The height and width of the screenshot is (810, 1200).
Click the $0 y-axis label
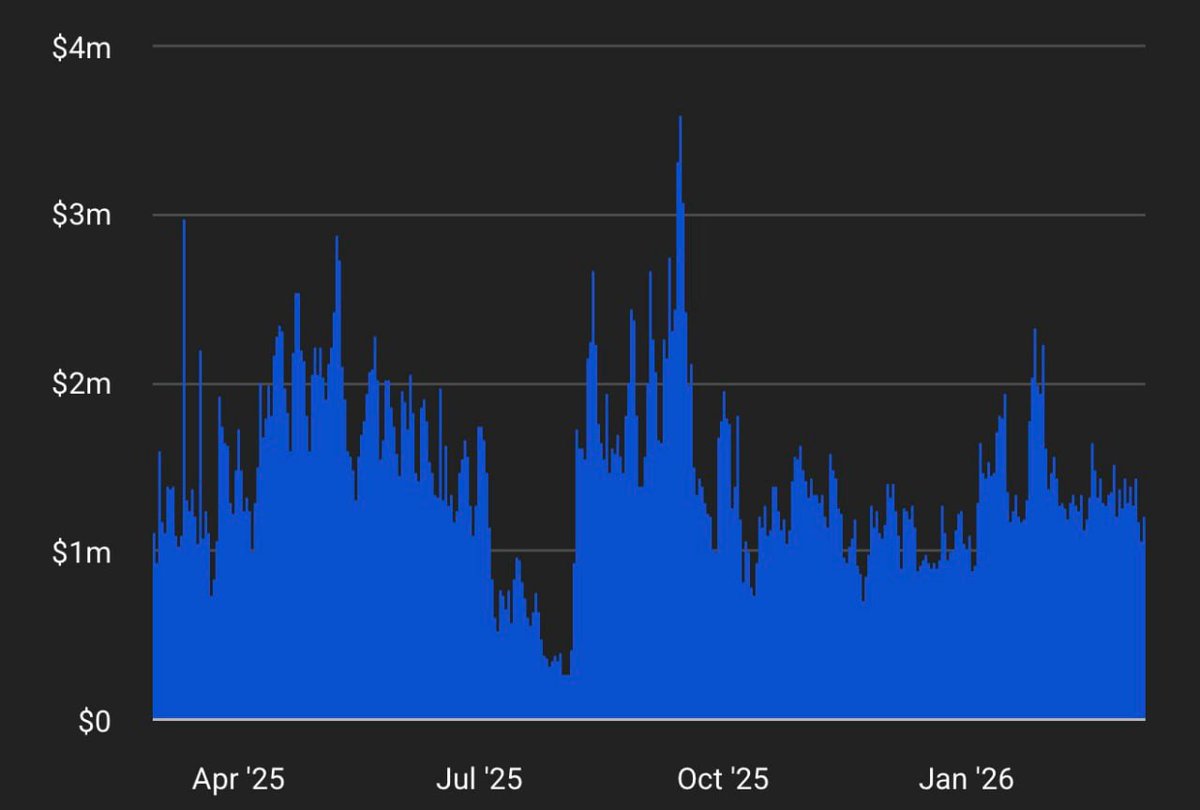click(93, 720)
